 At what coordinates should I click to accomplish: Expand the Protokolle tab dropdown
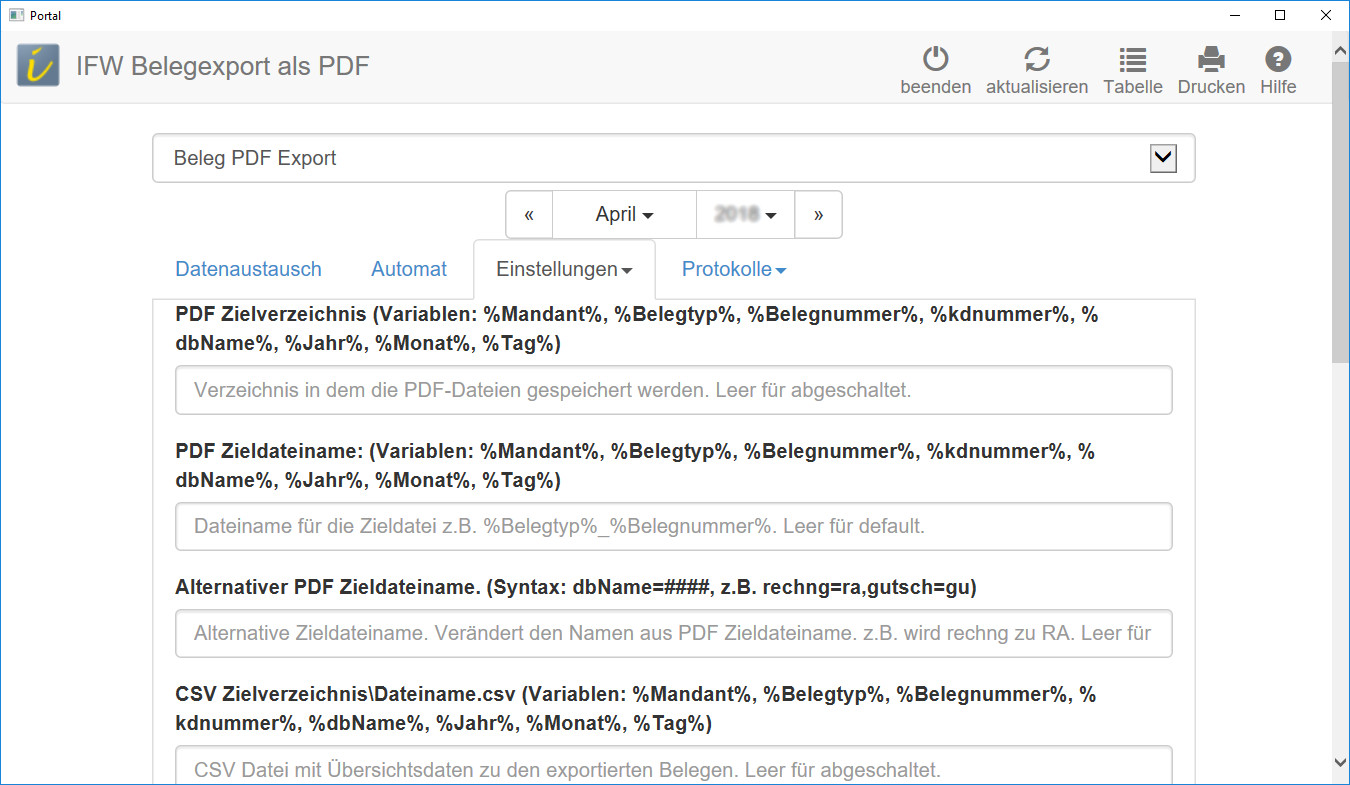733,269
